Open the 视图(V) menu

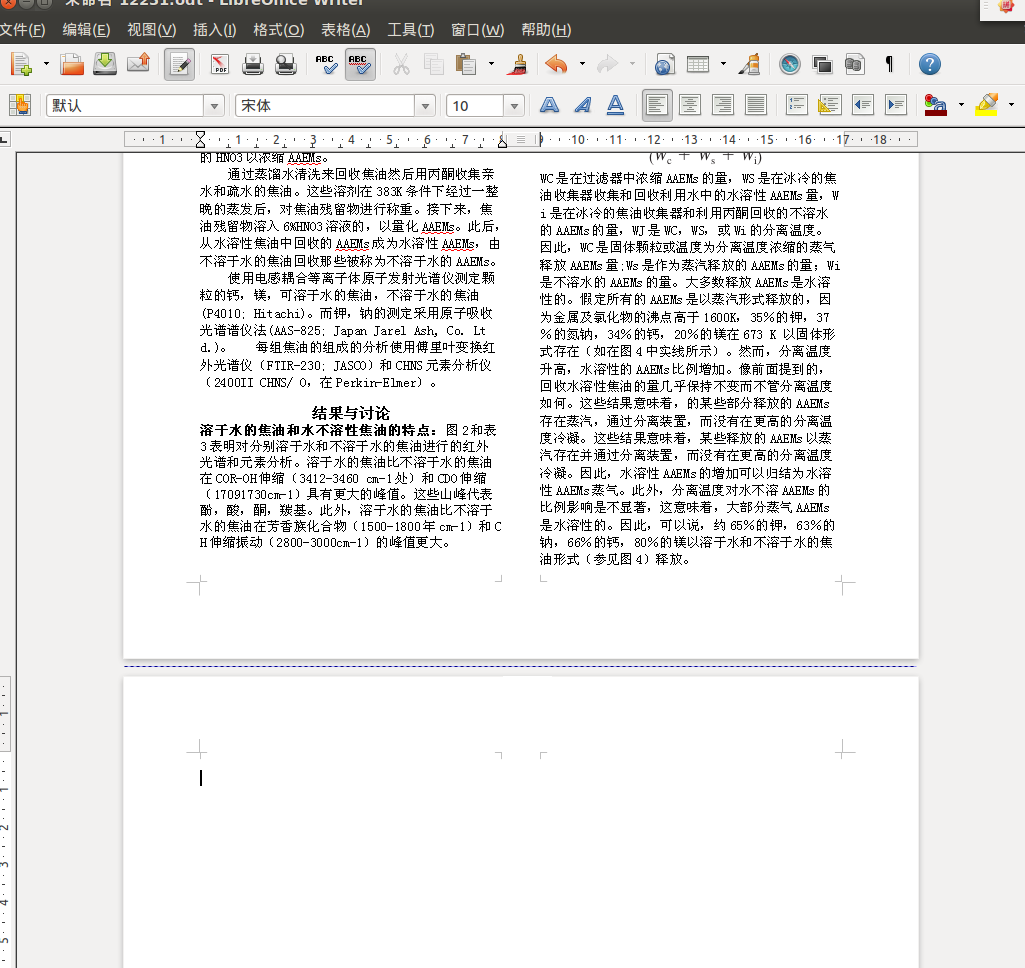click(152, 30)
